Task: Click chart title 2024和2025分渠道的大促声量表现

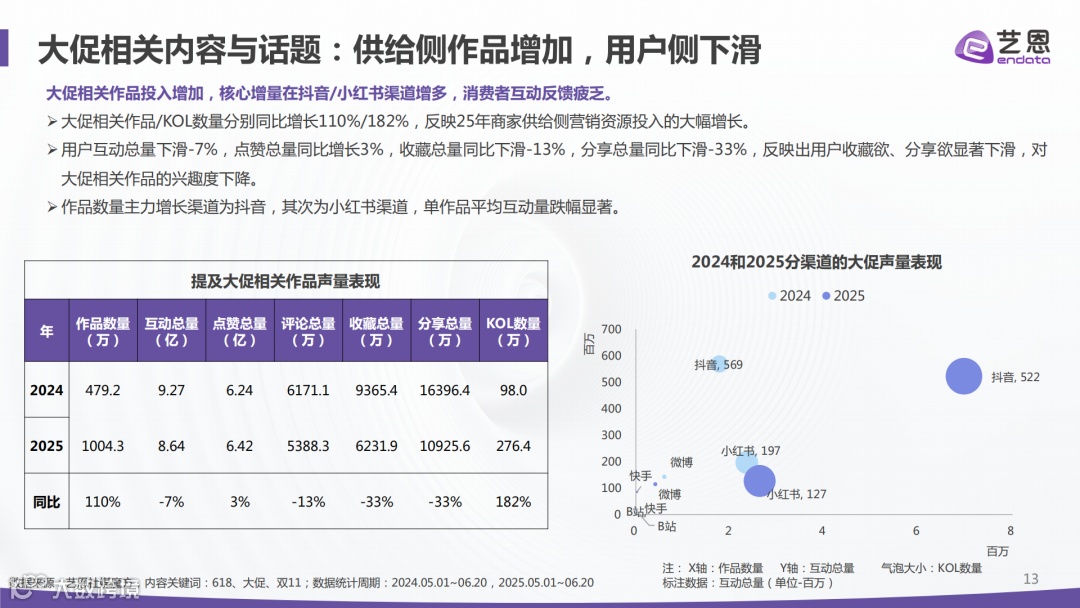Action: pyautogui.click(x=816, y=262)
